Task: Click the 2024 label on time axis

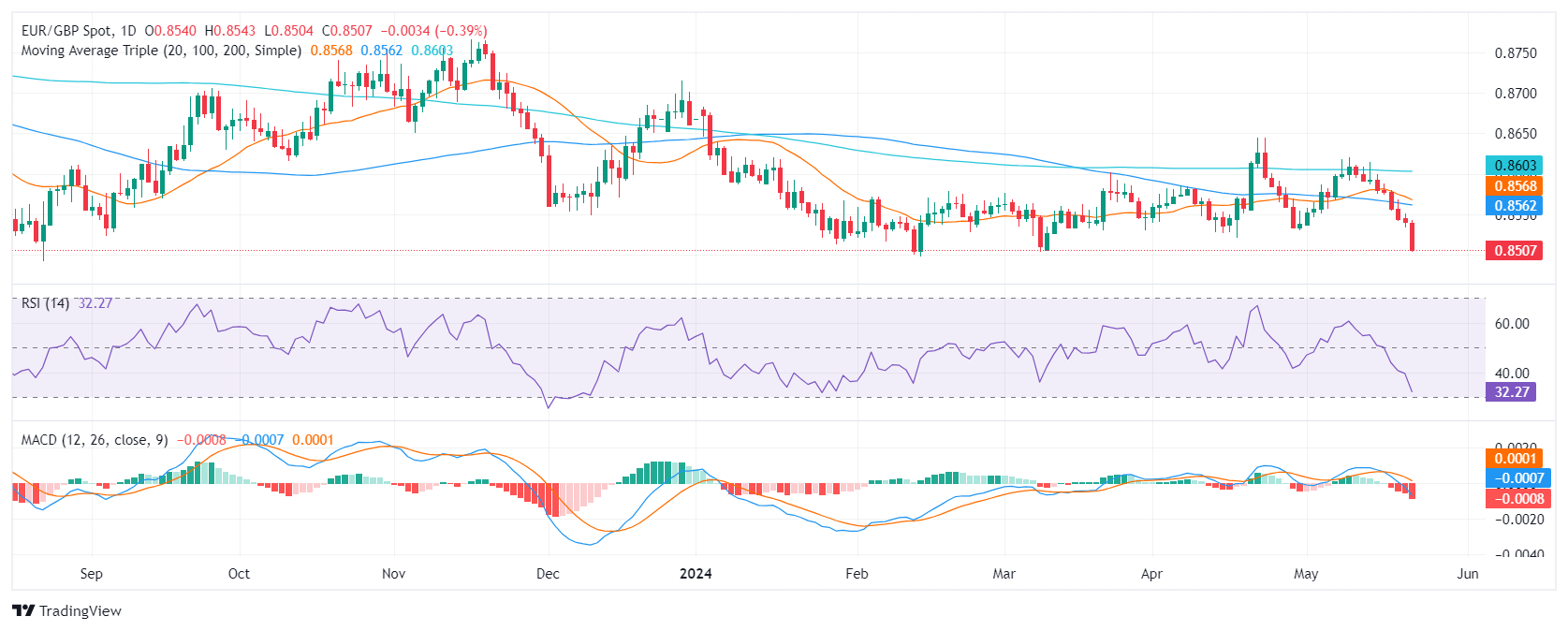Action: pos(696,574)
